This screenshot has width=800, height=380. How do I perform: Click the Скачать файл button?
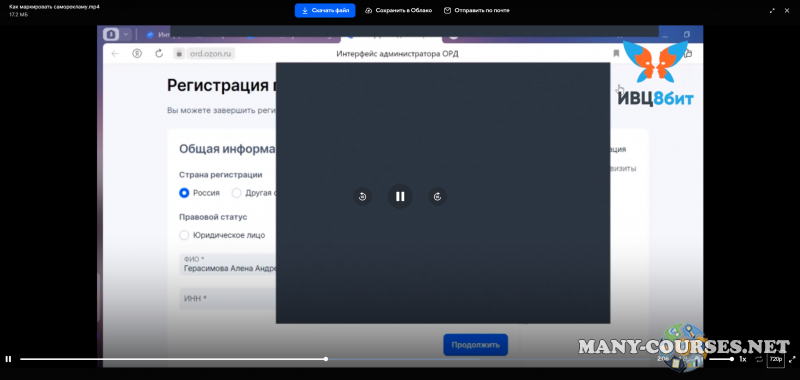click(x=325, y=10)
